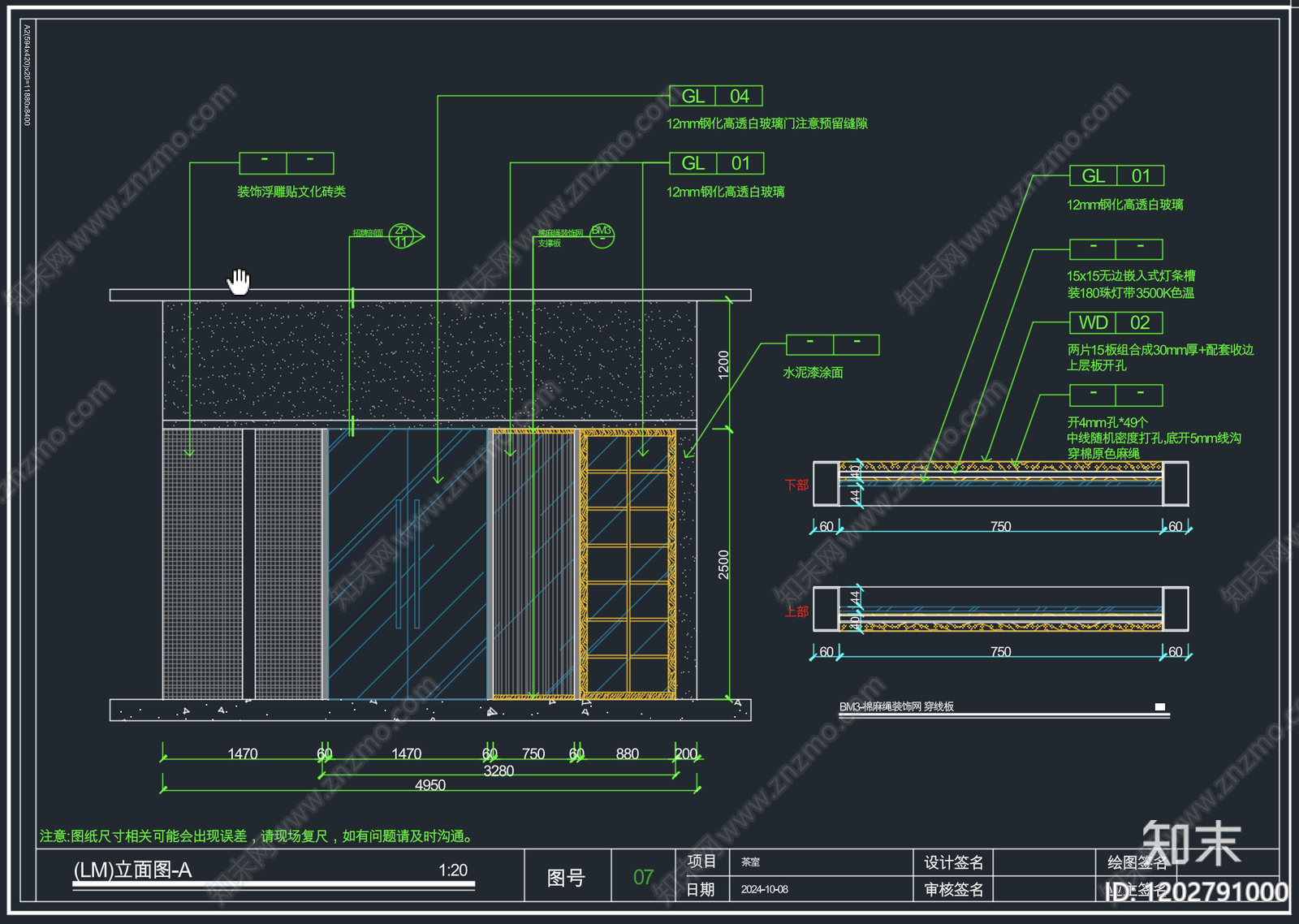Select the line '装180珠灯带3500K色温'

pos(1130,292)
